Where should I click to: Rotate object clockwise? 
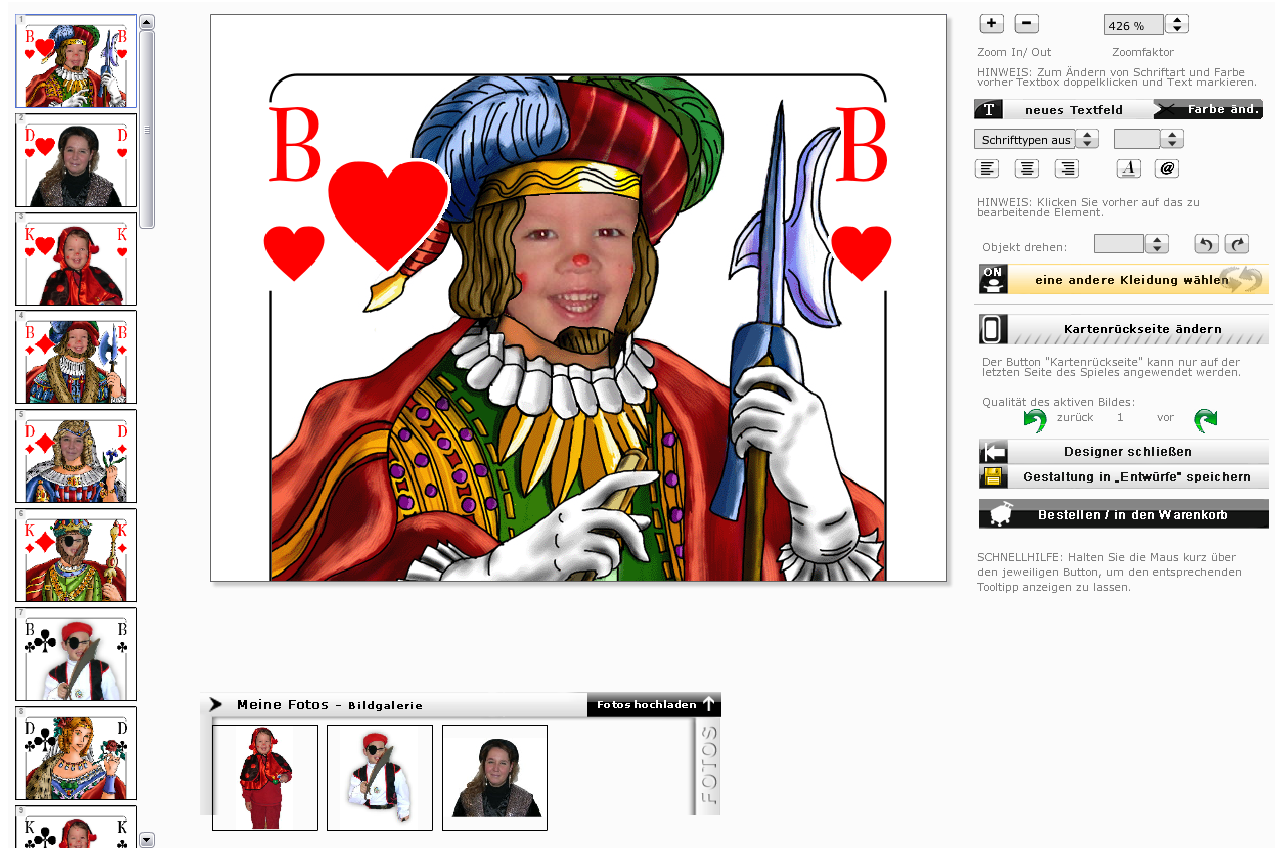click(1237, 244)
